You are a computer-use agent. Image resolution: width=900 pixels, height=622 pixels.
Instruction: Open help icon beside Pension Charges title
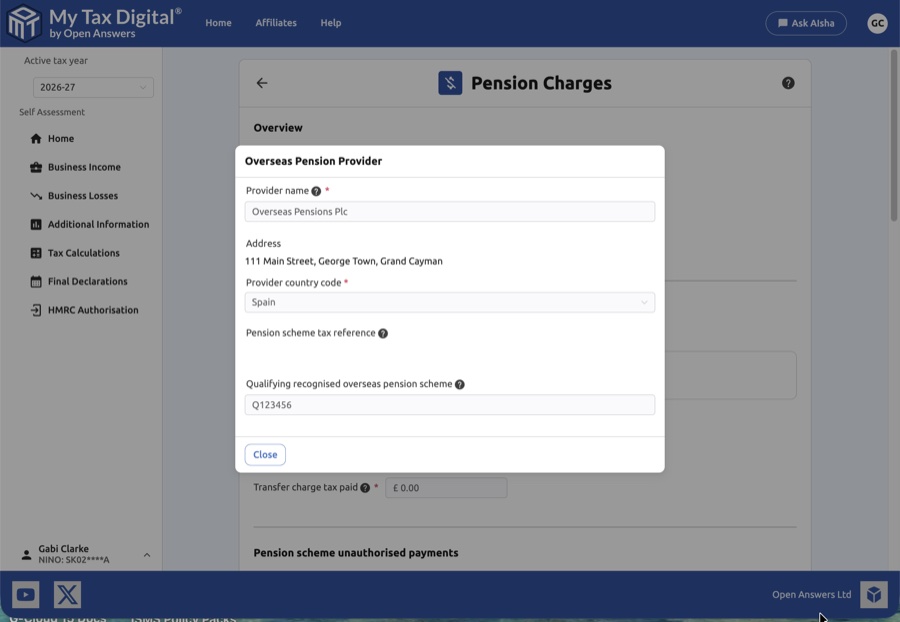(788, 83)
